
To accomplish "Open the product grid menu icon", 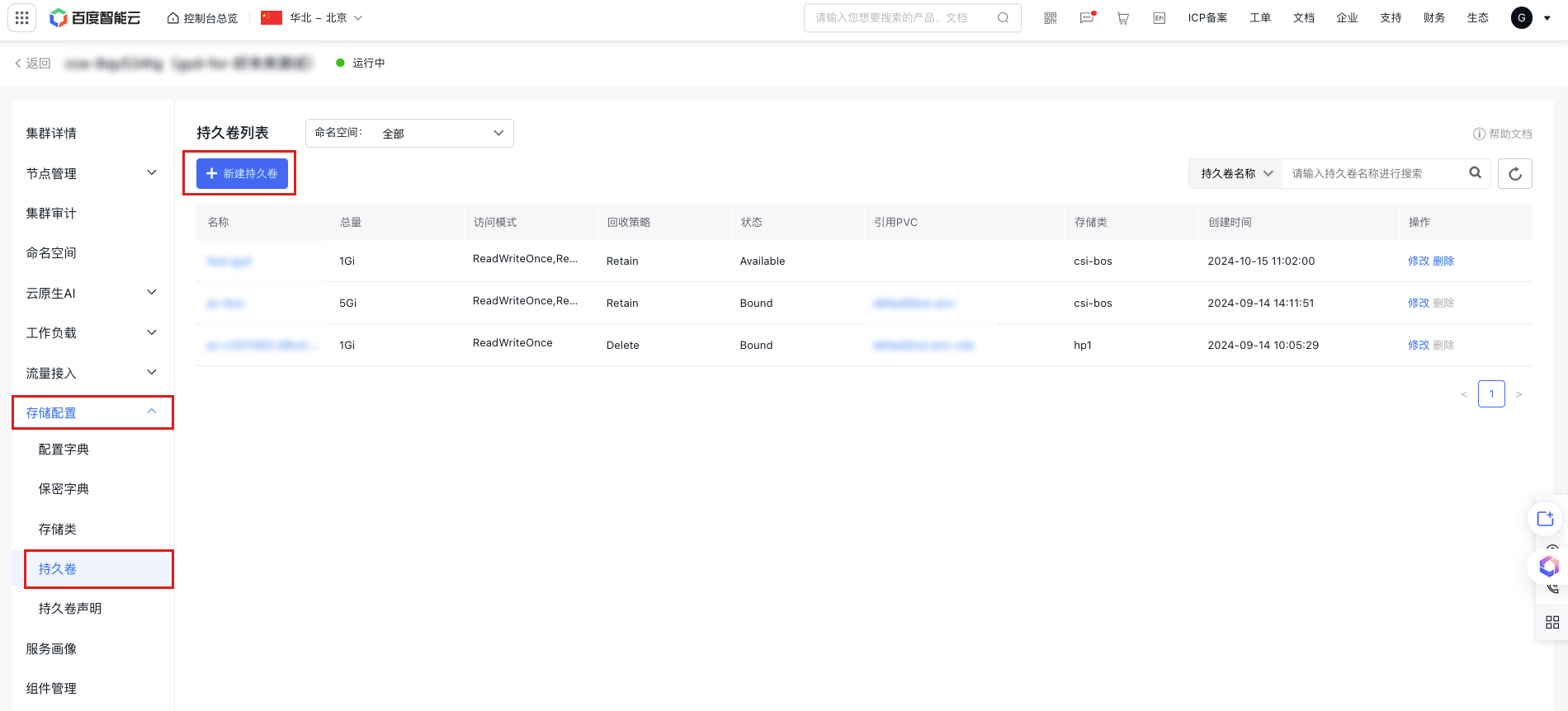I will click(x=22, y=17).
